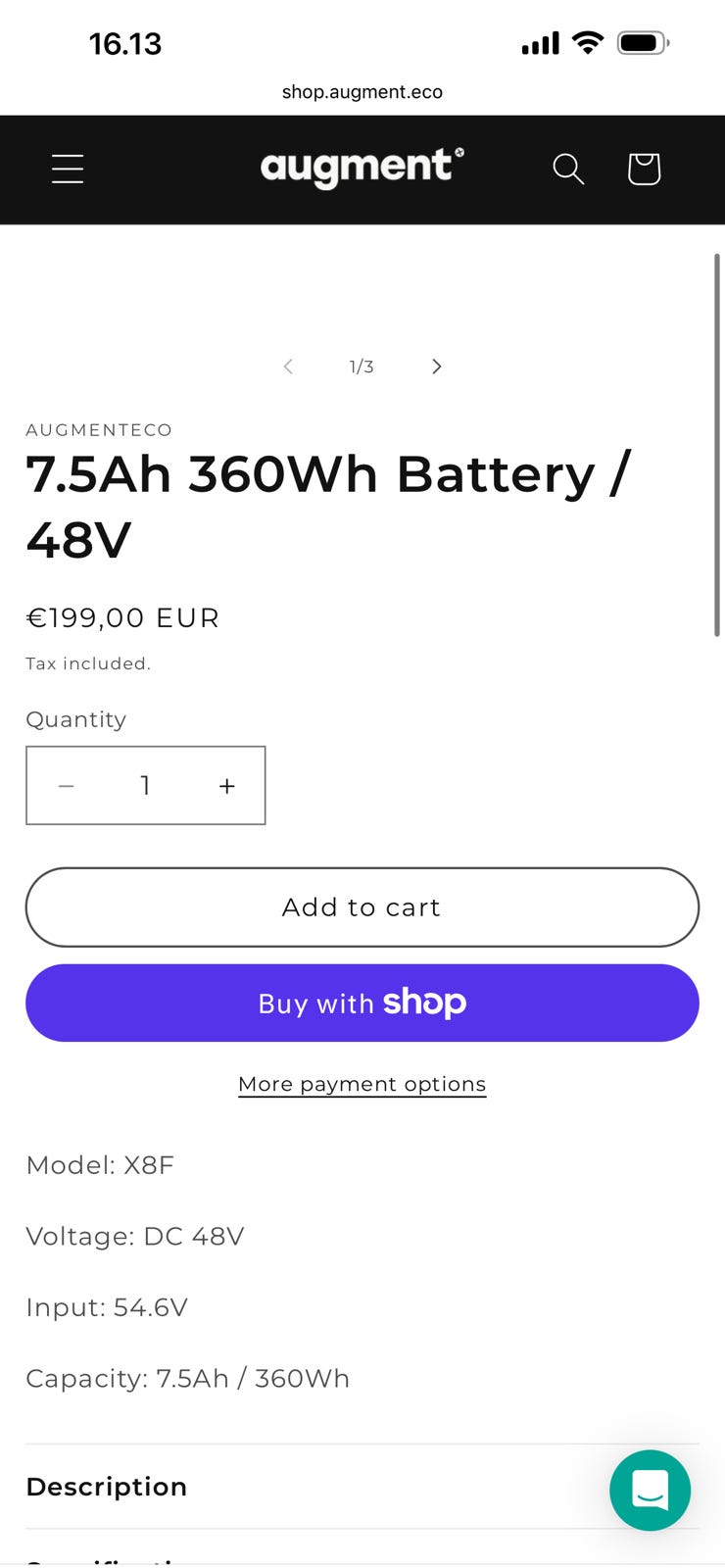Tap the Wi-Fi status icon
The width and height of the screenshot is (725, 1568).
[x=588, y=43]
